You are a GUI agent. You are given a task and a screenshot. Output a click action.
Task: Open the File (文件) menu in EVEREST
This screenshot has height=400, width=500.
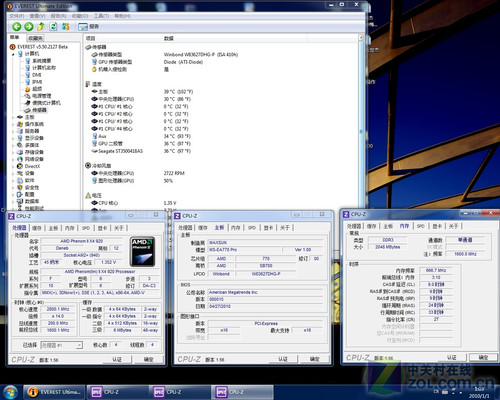point(17,16)
